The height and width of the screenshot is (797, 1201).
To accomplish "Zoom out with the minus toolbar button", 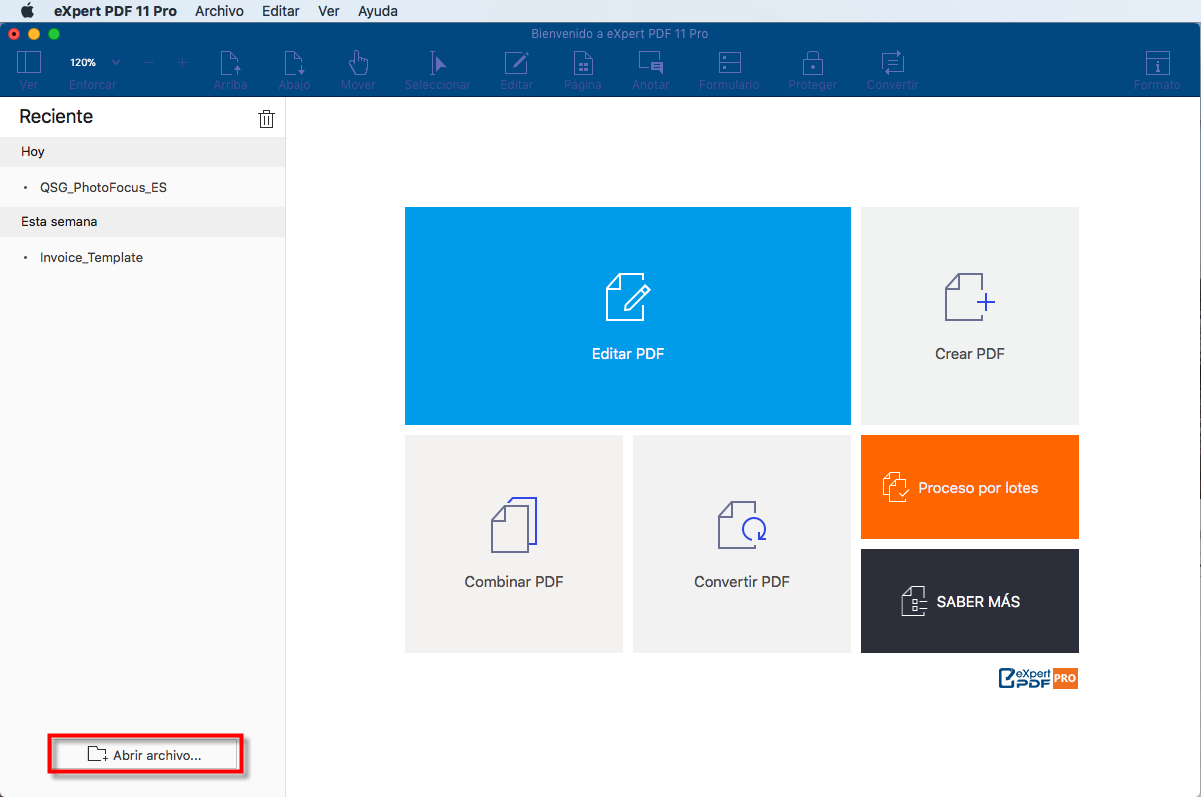I will pos(149,63).
